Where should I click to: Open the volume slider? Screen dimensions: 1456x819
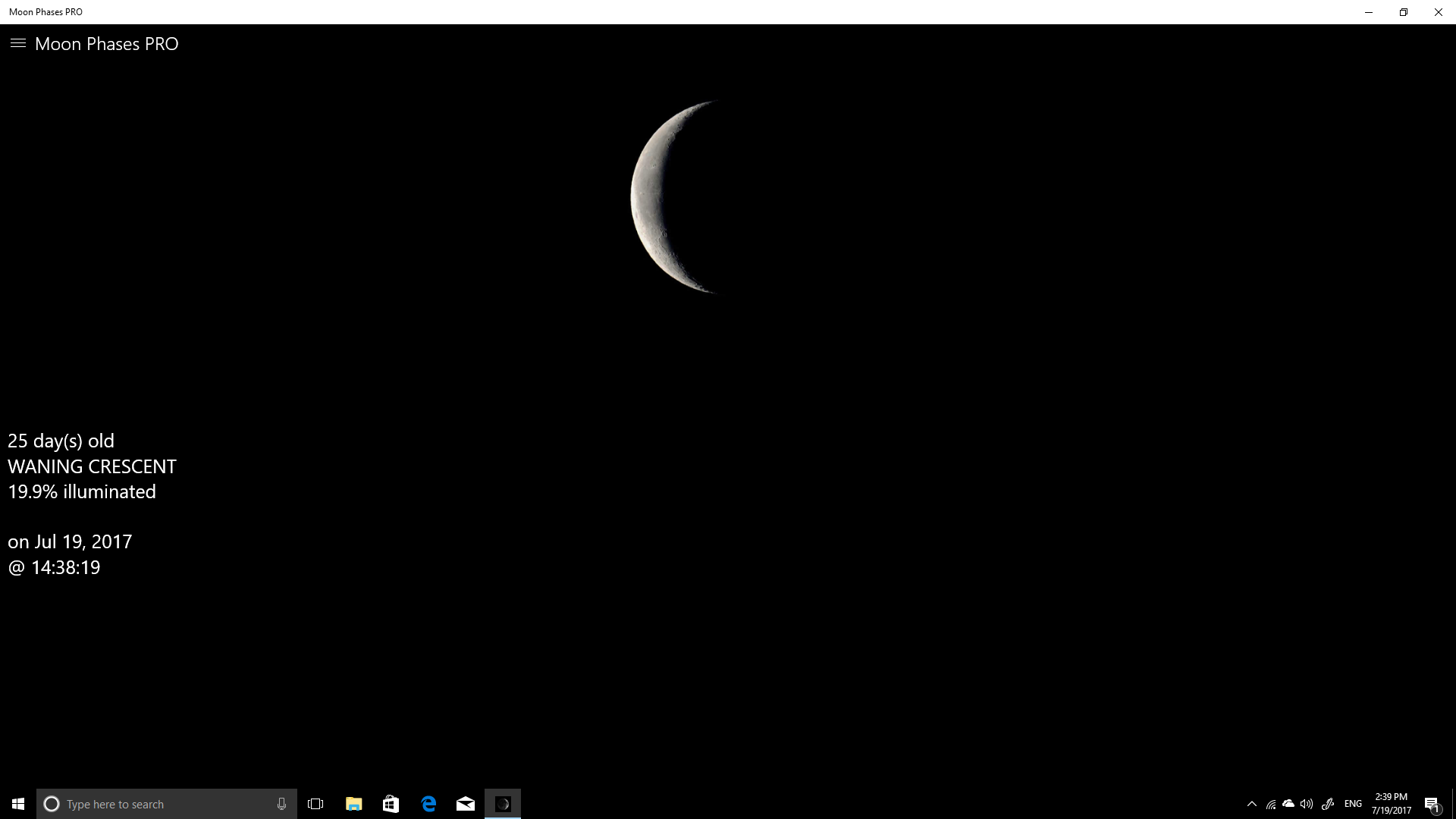[x=1306, y=803]
